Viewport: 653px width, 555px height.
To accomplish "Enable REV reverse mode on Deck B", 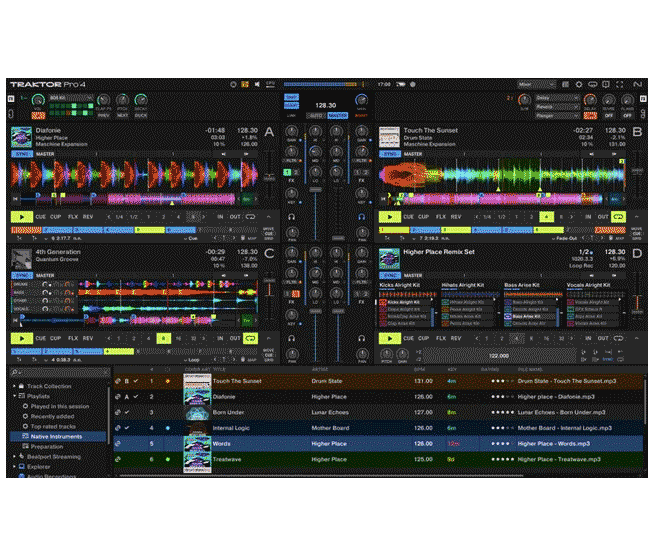I will coord(456,217).
